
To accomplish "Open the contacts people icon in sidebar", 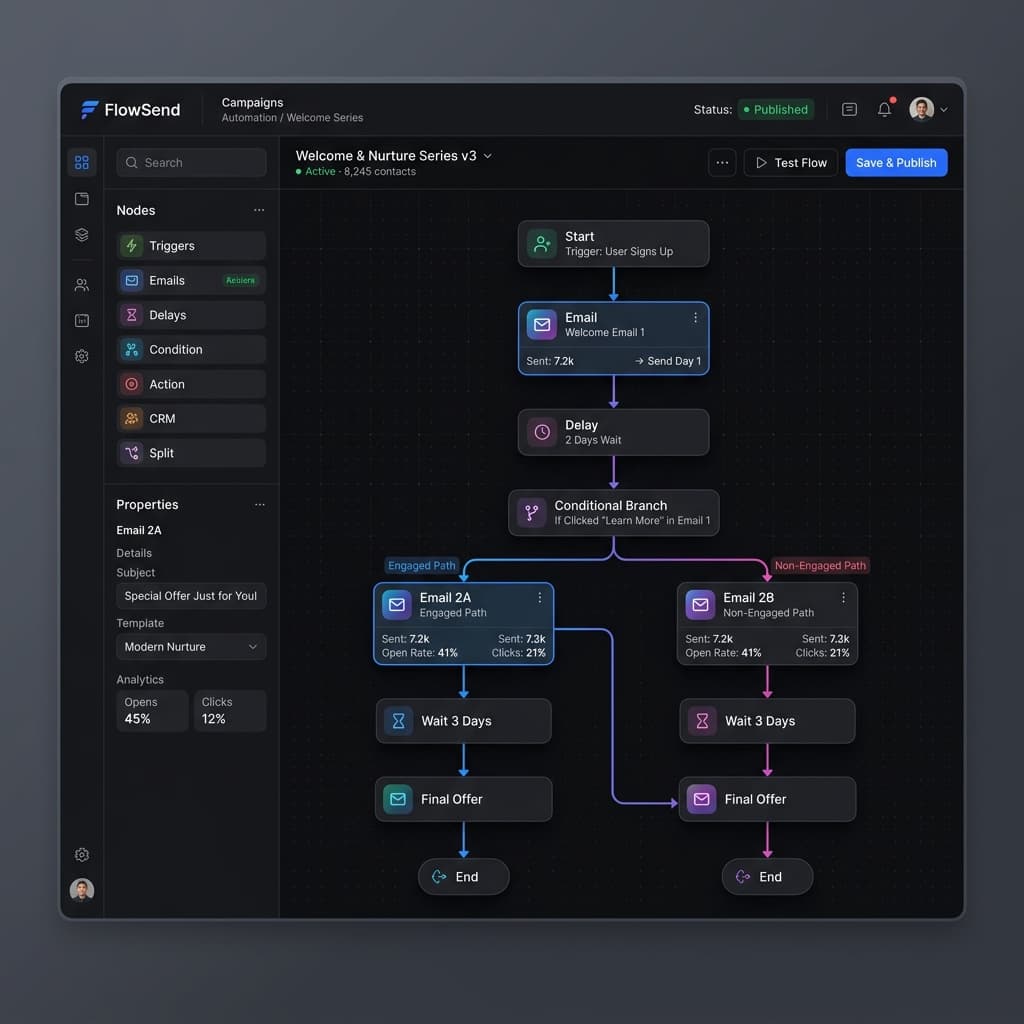I will click(82, 285).
